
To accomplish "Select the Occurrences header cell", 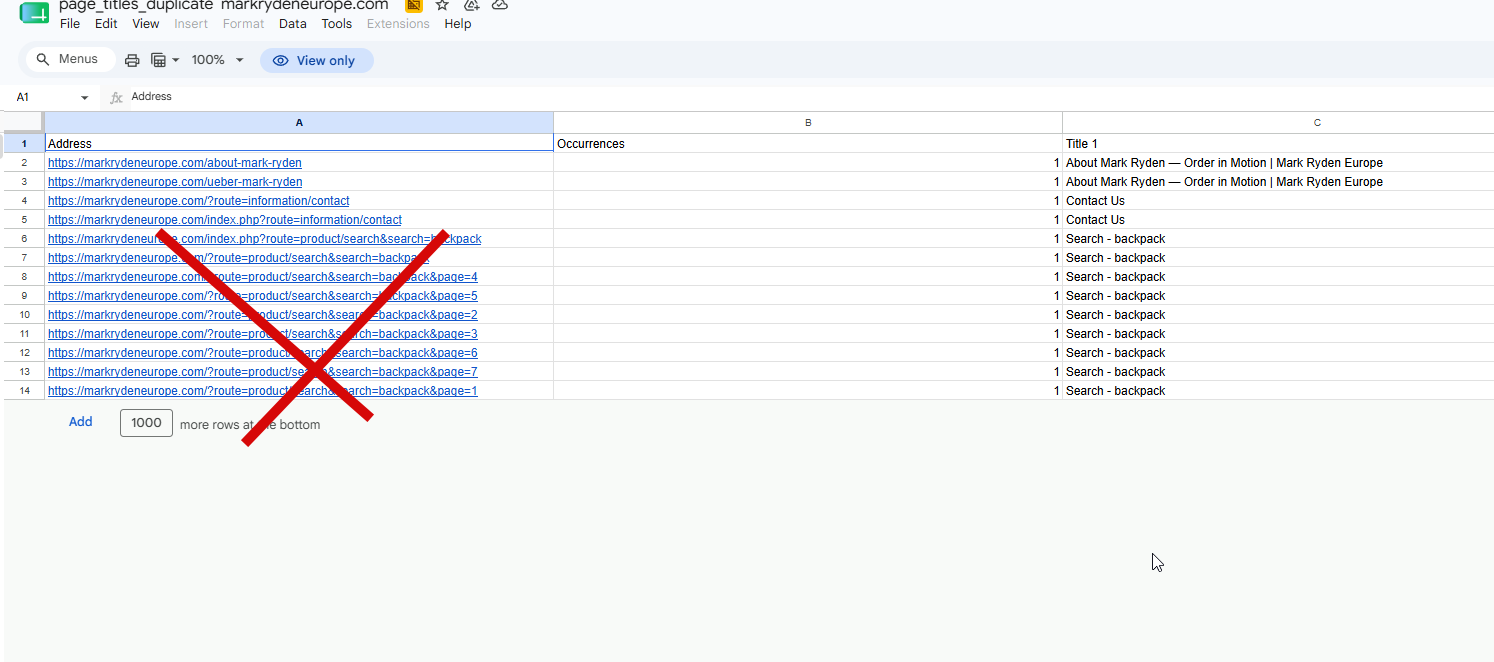I will click(x=808, y=144).
